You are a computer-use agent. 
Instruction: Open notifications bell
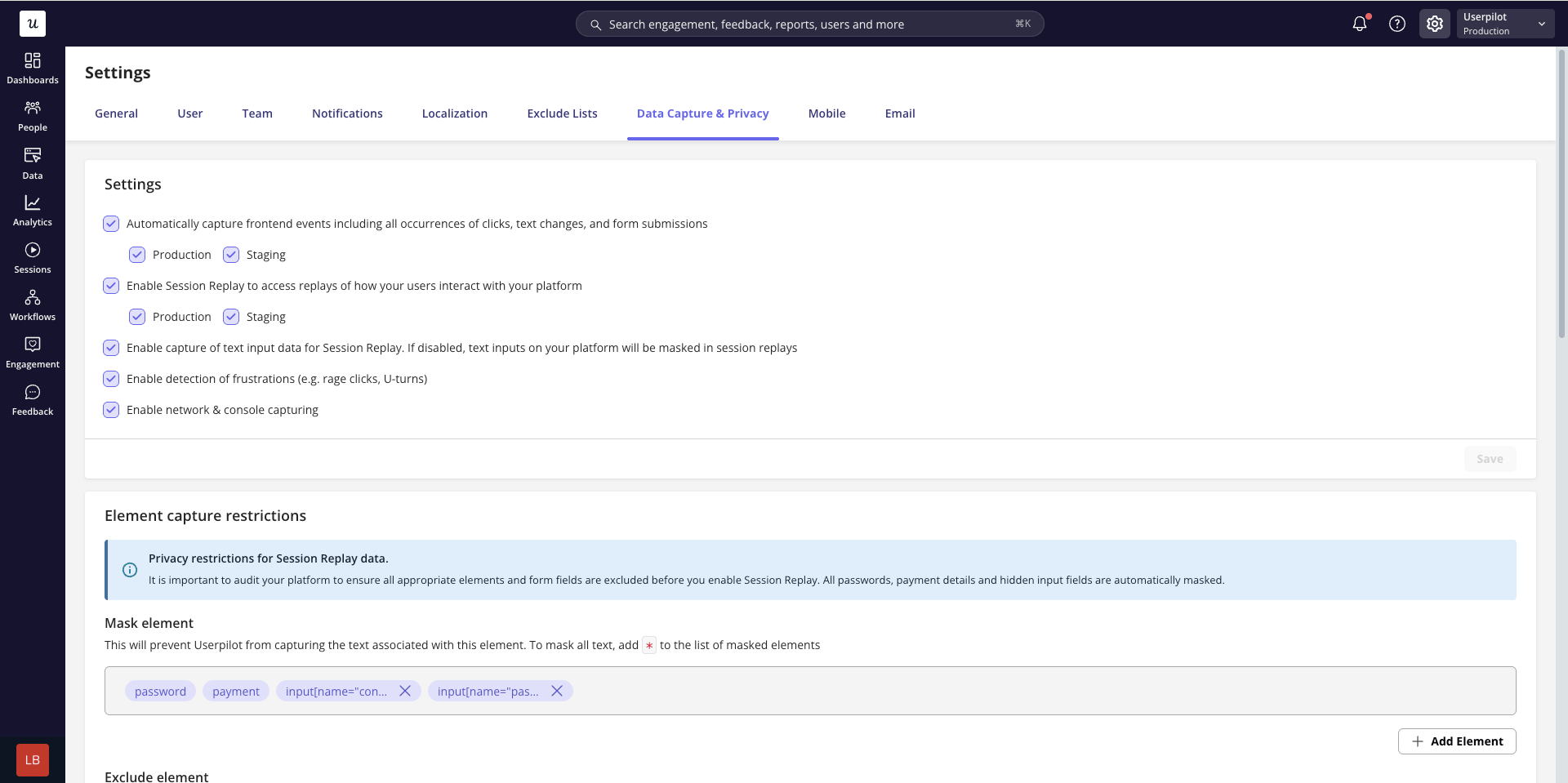pyautogui.click(x=1360, y=24)
